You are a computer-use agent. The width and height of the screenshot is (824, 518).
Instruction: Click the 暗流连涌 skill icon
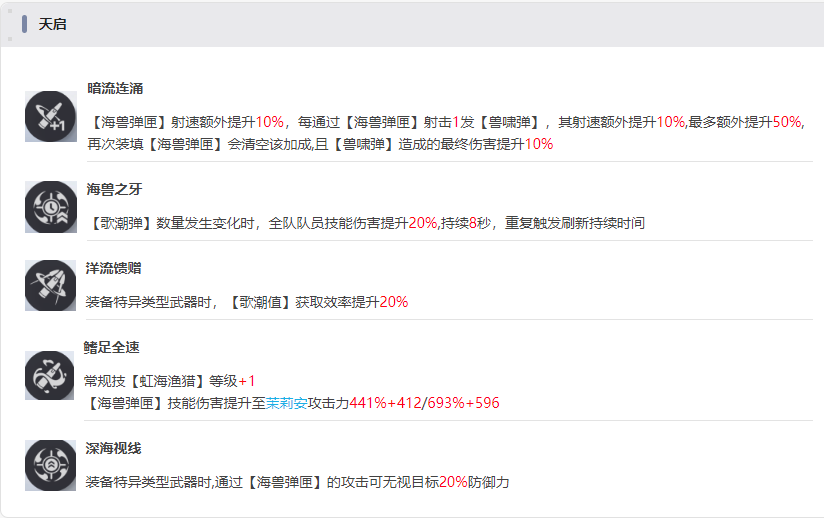pos(50,116)
